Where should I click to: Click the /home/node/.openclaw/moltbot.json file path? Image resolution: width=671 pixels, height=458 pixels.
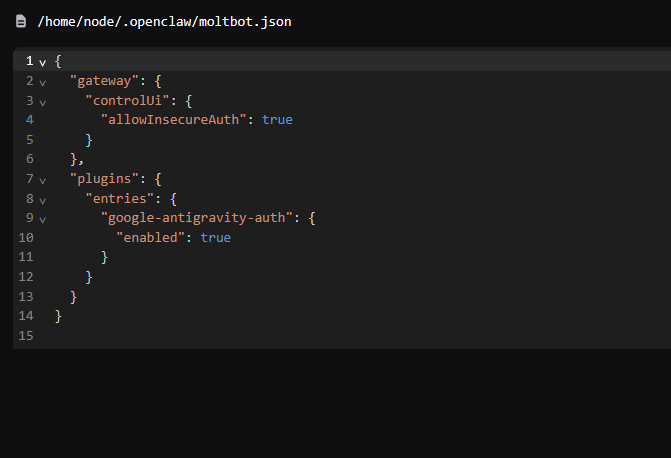click(x=165, y=21)
